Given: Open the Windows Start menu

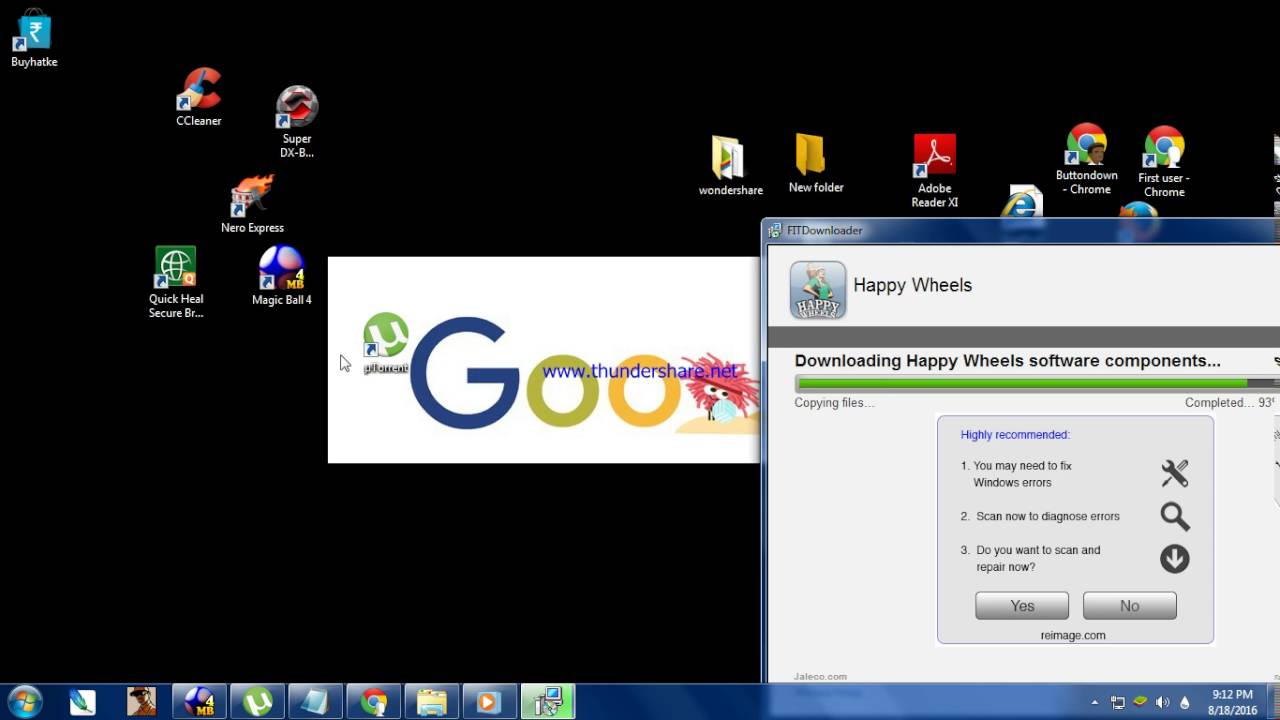Looking at the screenshot, I should (24, 702).
